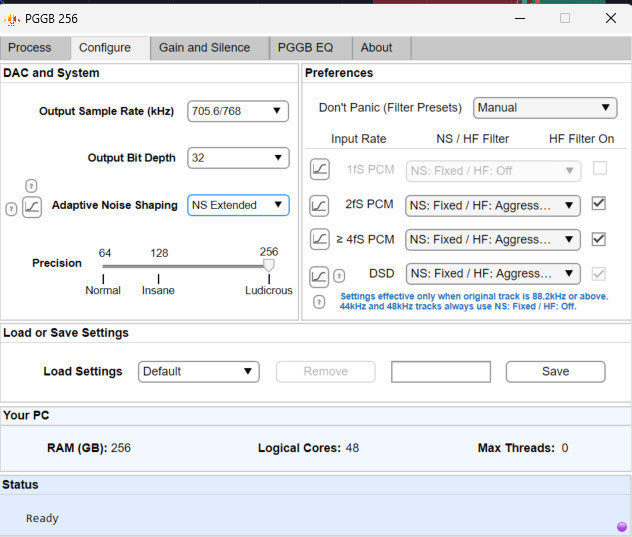
Task: Open the Output Sample Rate dropdown
Action: tap(238, 111)
